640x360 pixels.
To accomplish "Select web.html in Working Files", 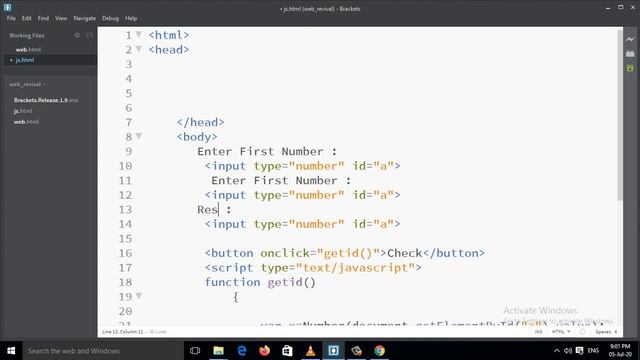I will [28, 49].
